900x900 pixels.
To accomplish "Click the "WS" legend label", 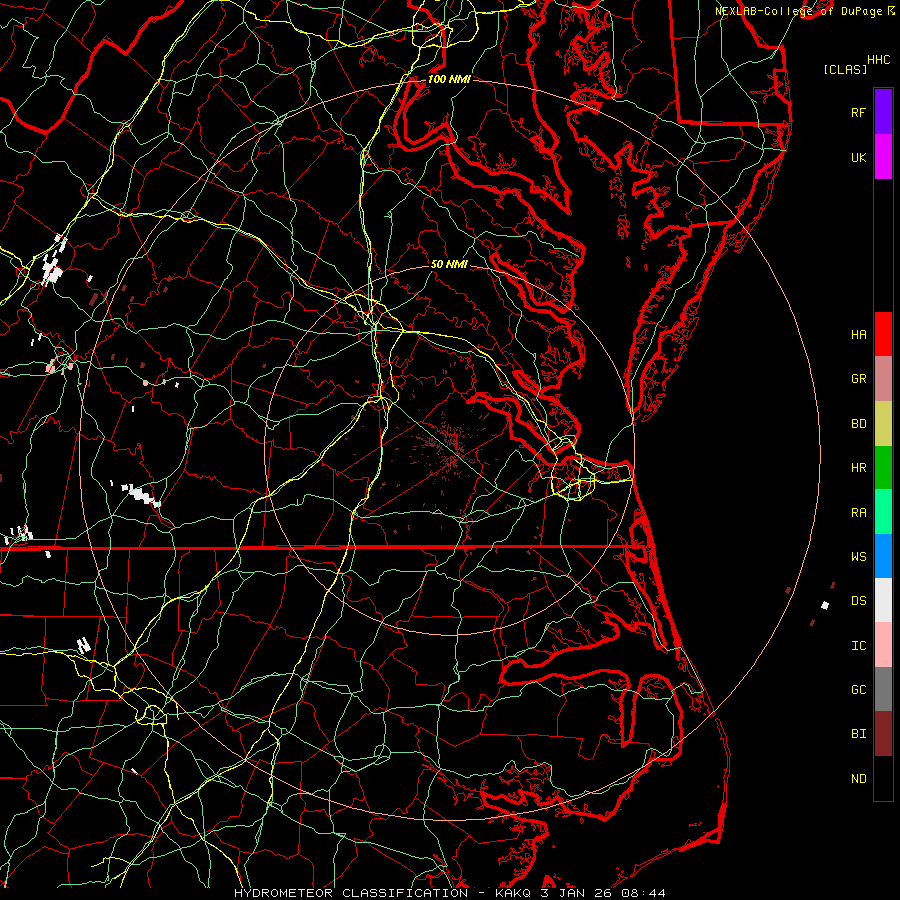I will [858, 557].
